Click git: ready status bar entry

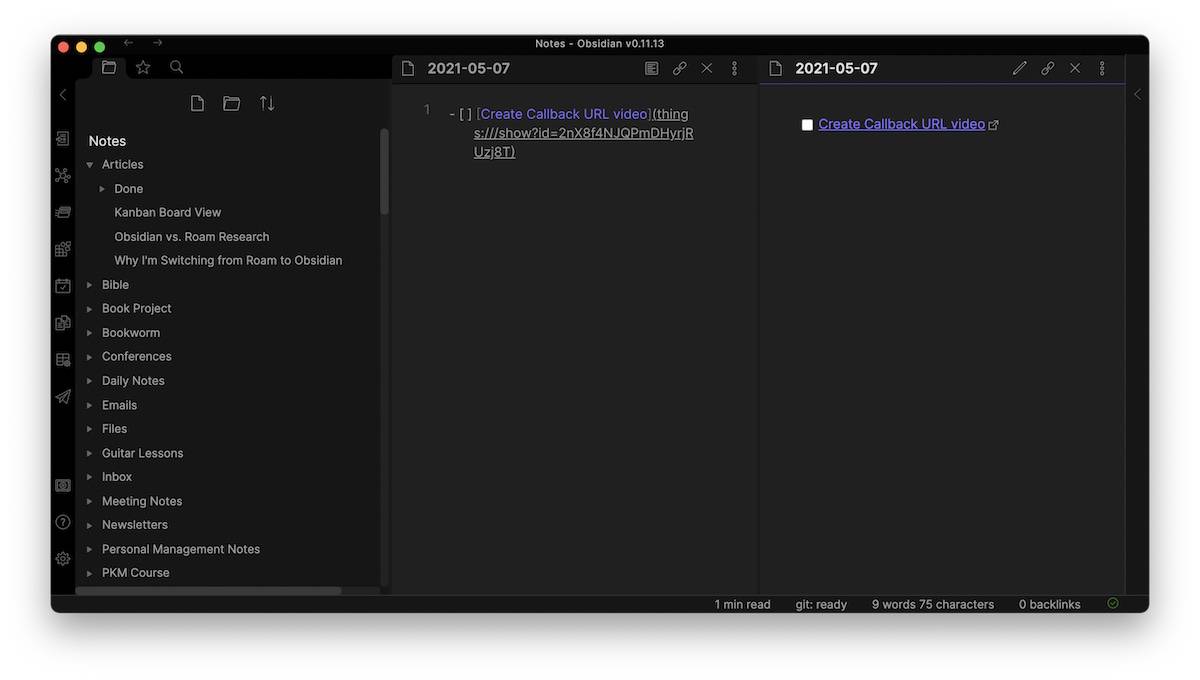(x=821, y=604)
